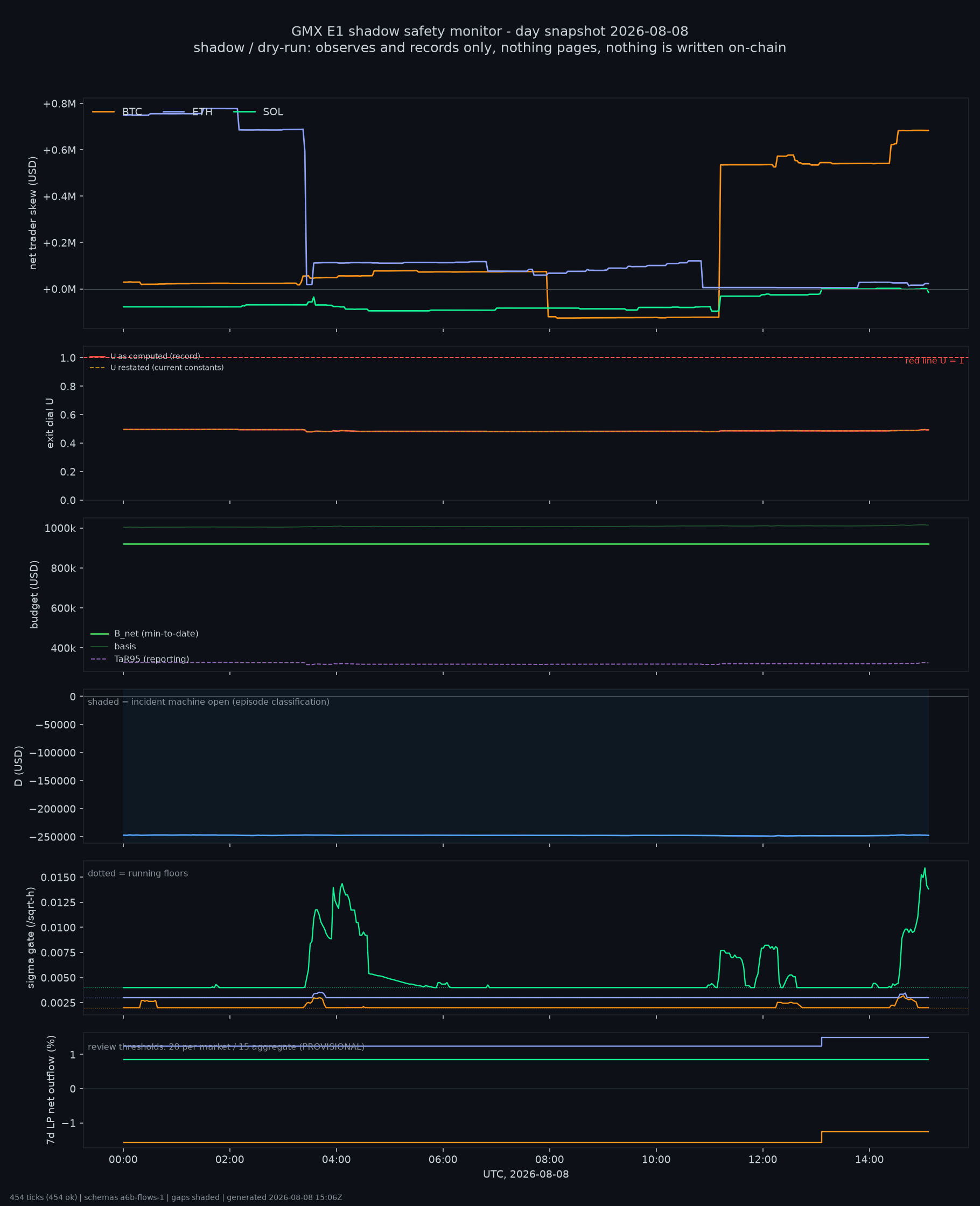Viewport: 980px width, 1206px height.
Task: Click the "+0.2M" tick label
Action: [x=59, y=243]
